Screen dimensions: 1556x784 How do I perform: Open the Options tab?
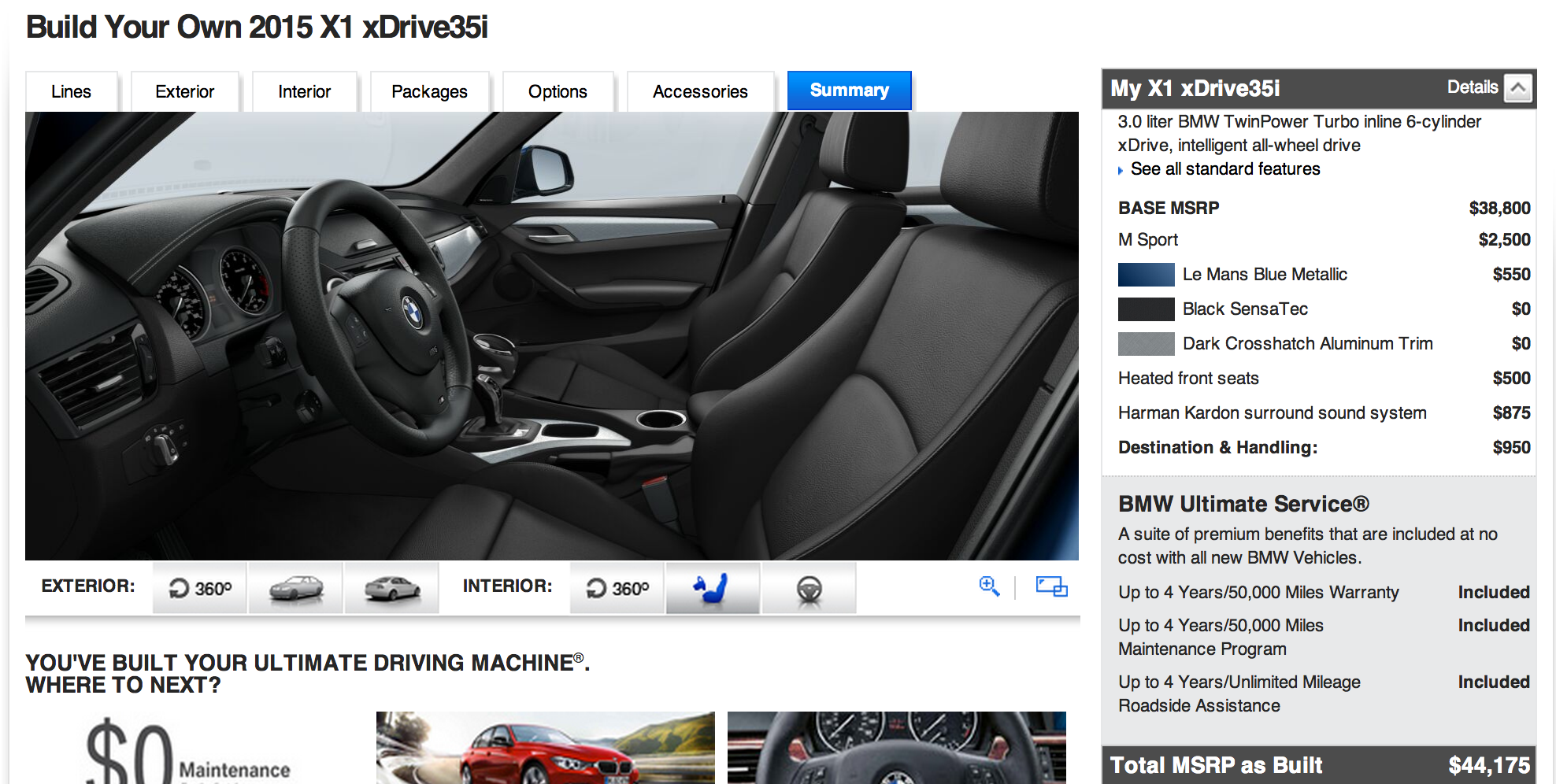558,91
